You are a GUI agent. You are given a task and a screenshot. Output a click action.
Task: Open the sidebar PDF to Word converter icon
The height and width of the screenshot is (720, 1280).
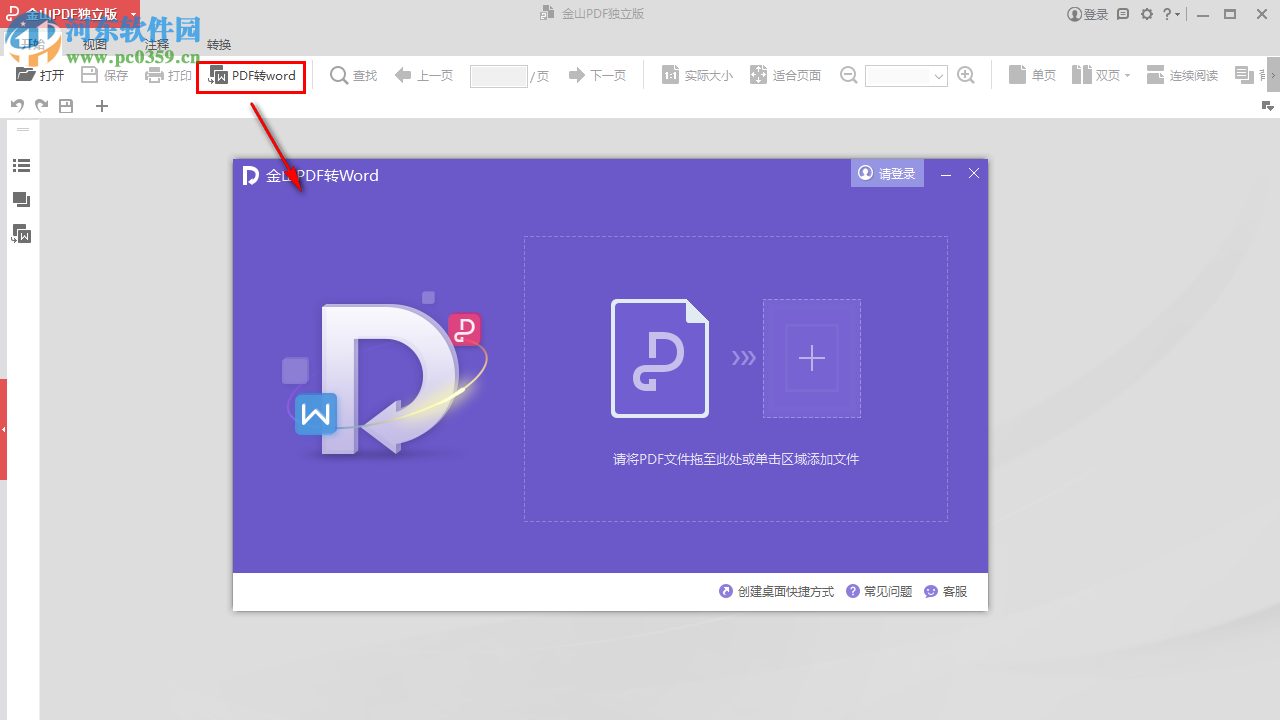click(21, 233)
